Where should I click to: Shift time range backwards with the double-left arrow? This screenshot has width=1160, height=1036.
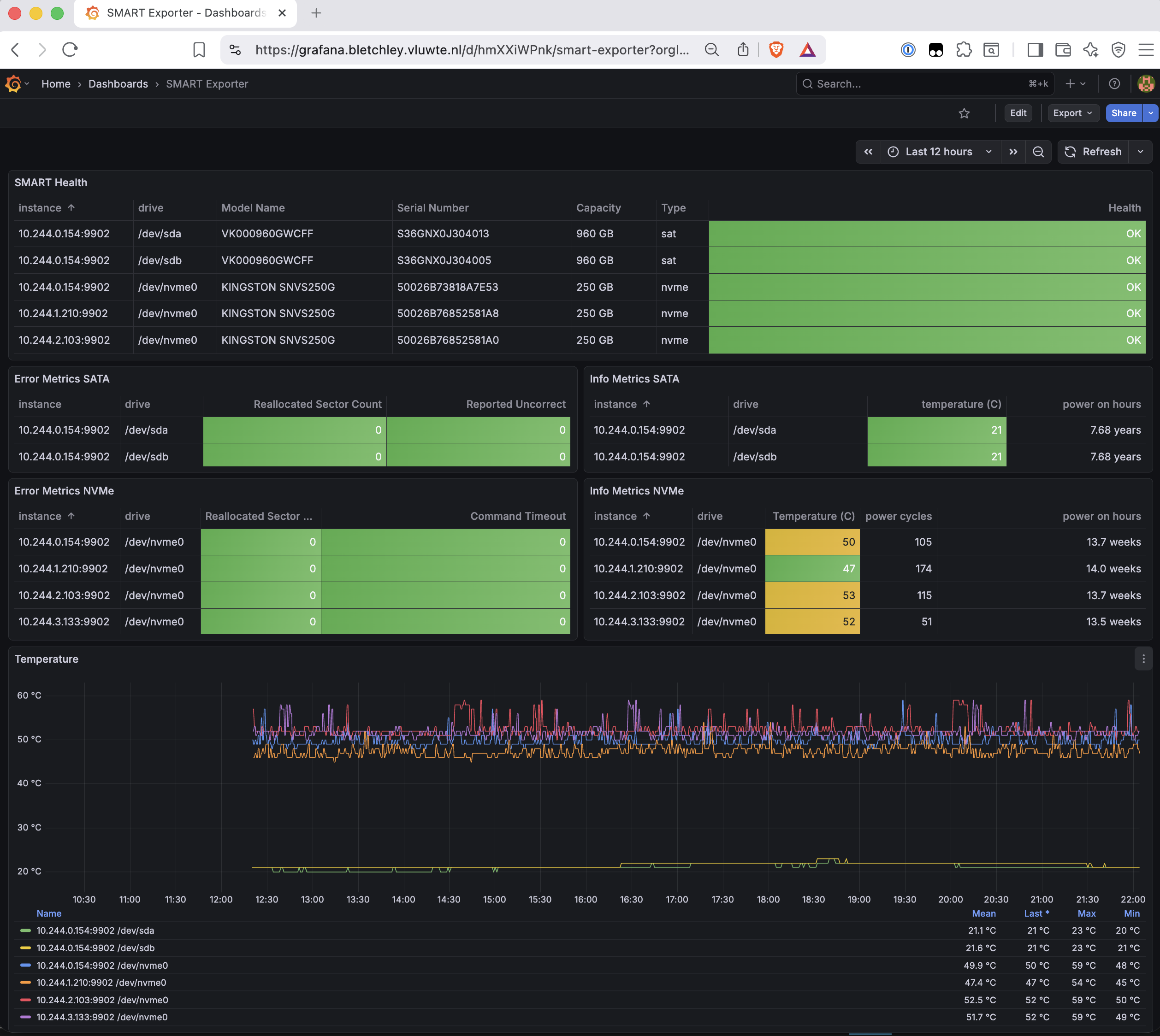868,152
